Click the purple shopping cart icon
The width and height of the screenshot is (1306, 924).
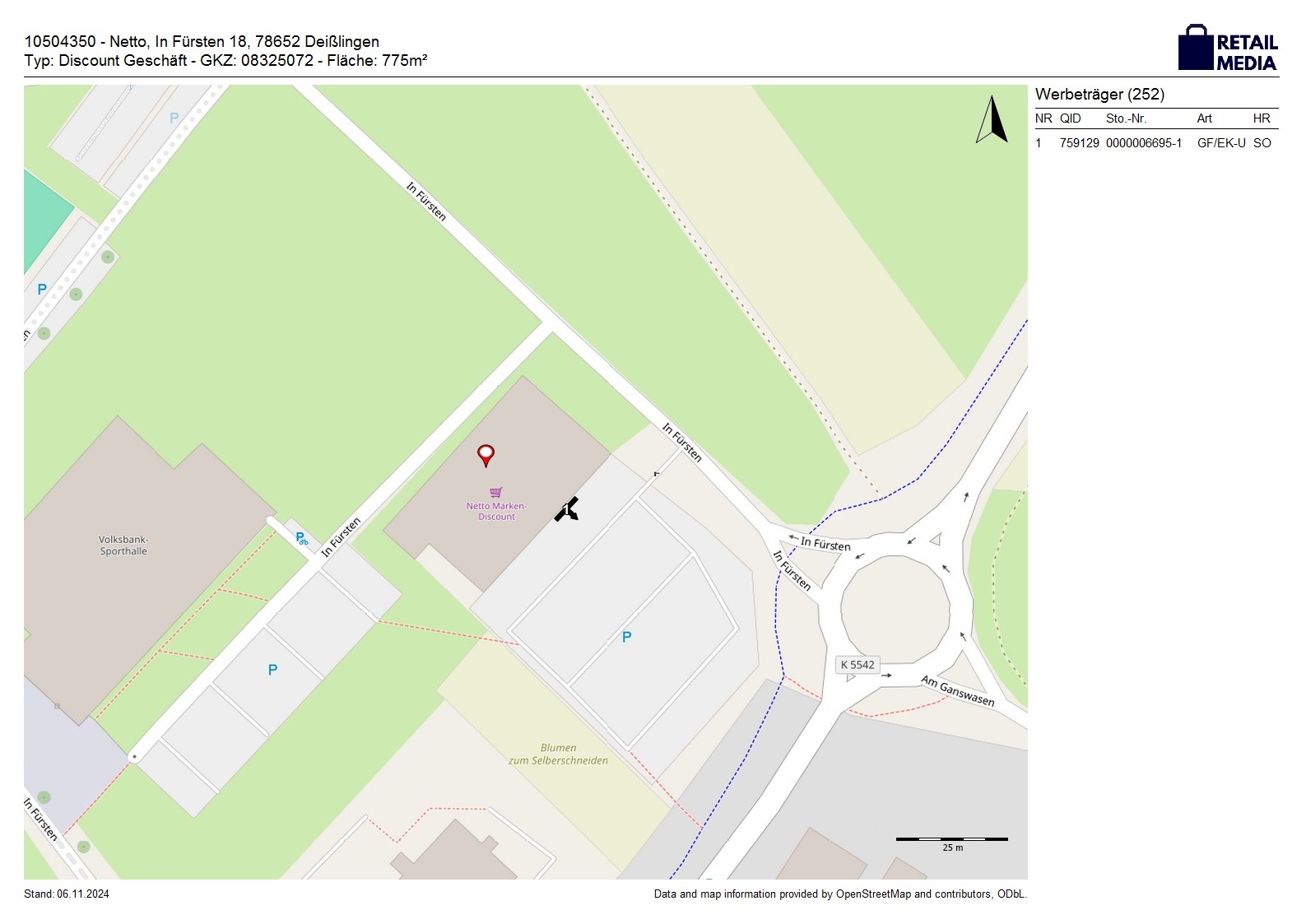(496, 492)
